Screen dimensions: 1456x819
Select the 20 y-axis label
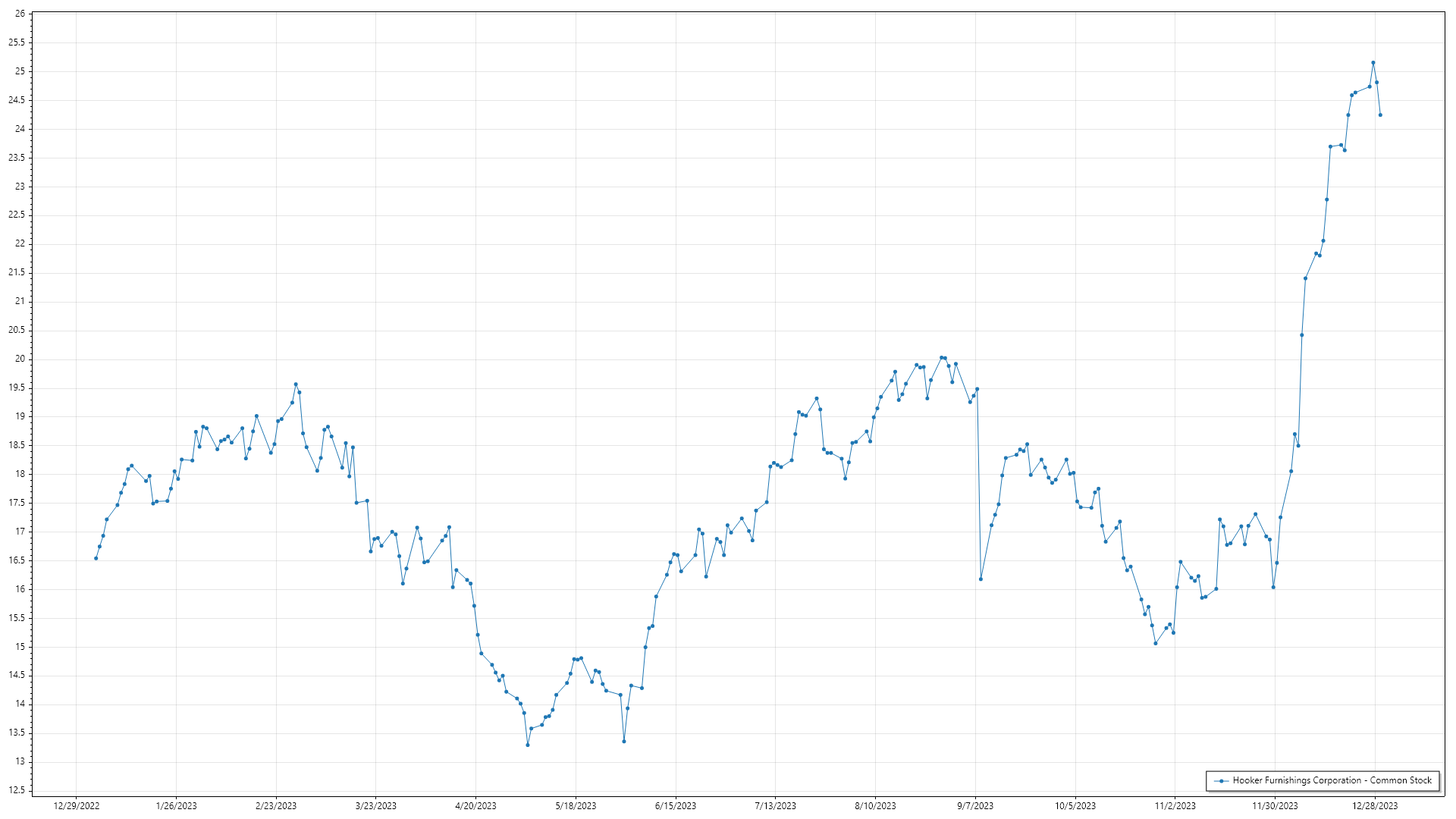(20, 359)
